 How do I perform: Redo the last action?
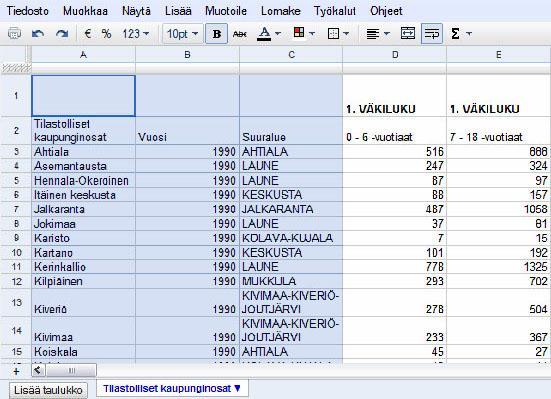(62, 34)
